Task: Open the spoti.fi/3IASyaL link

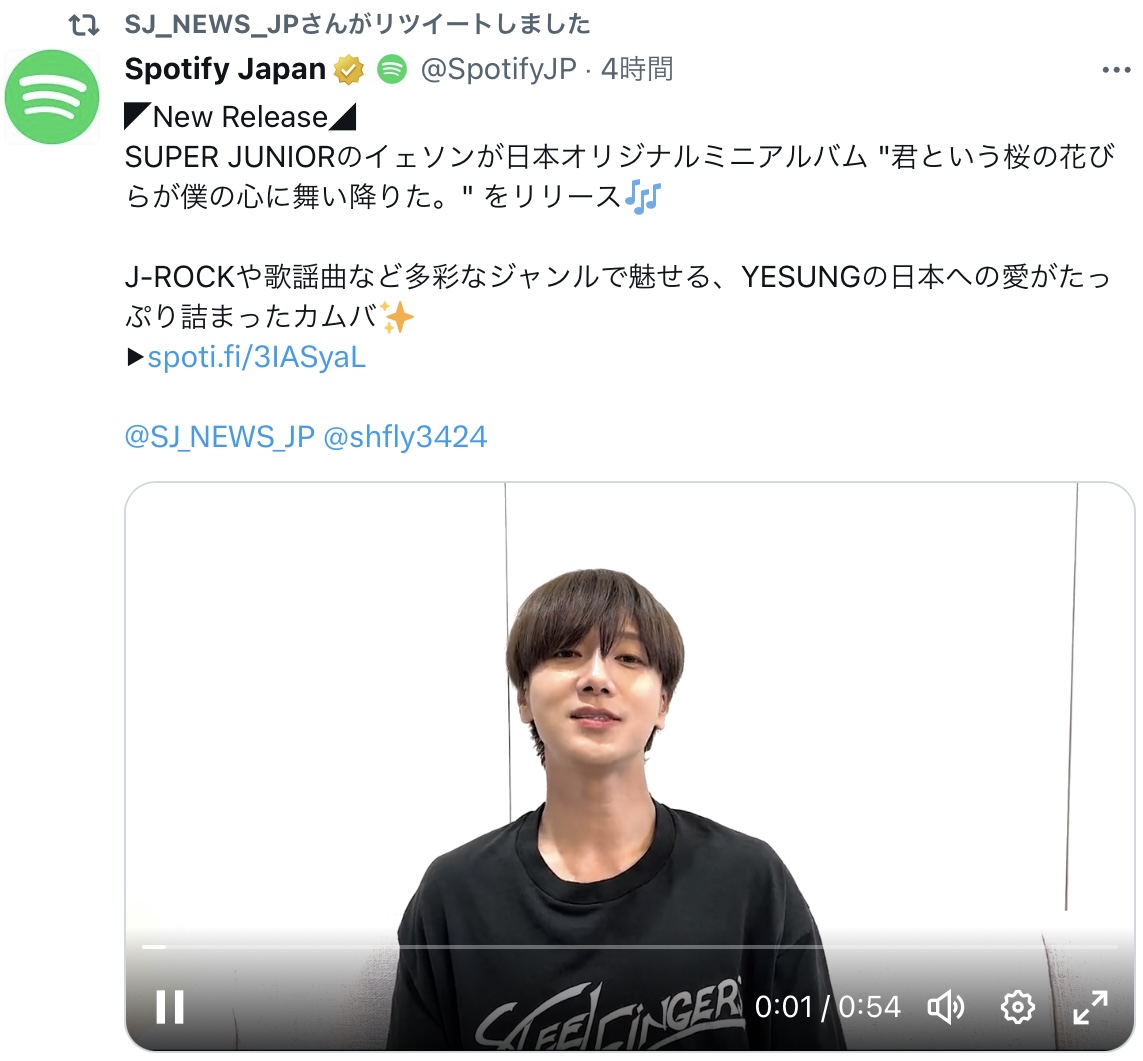Action: pyautogui.click(x=257, y=357)
